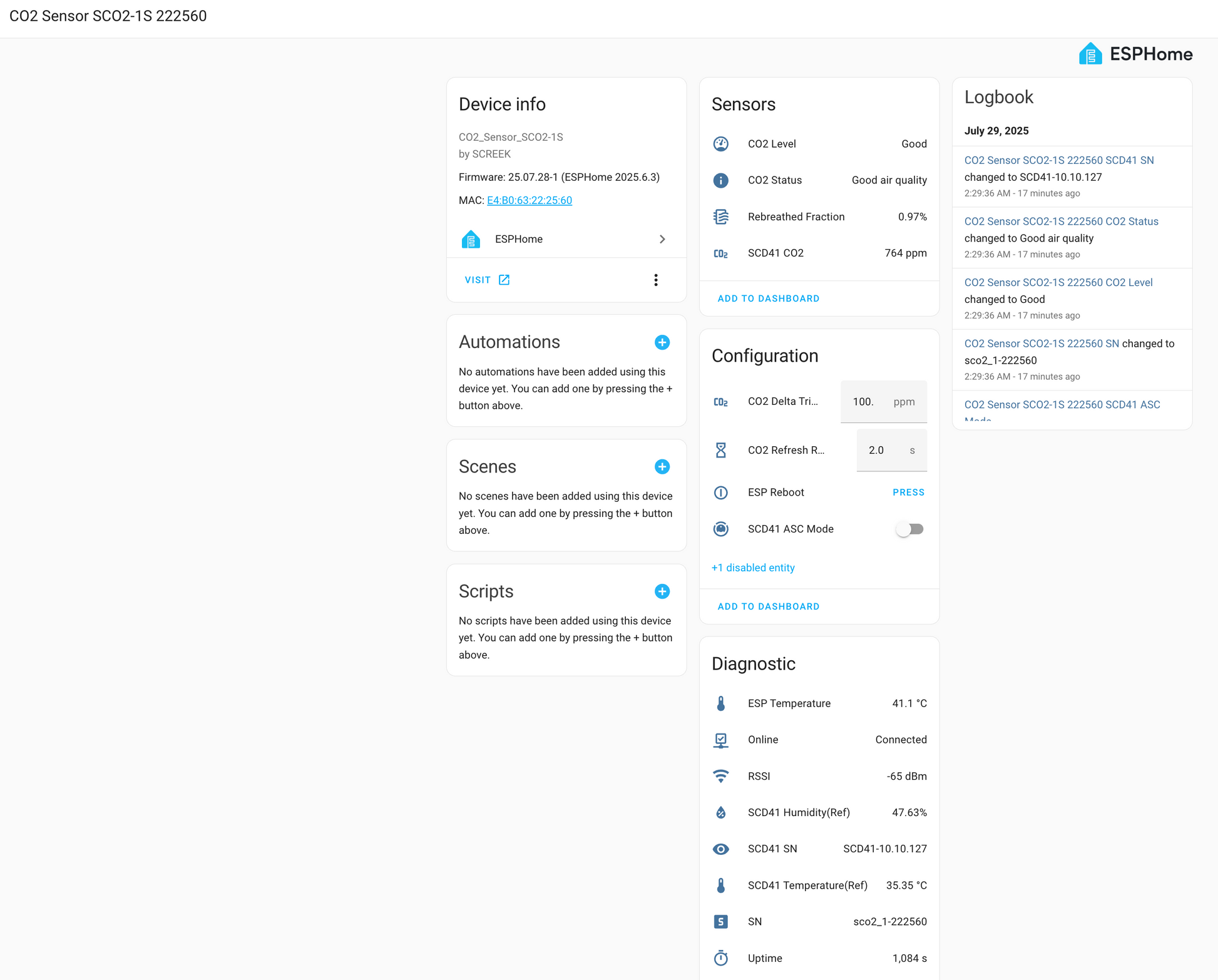
Task: Click the Rebreathed Fraction air icon
Action: pyautogui.click(x=720, y=217)
